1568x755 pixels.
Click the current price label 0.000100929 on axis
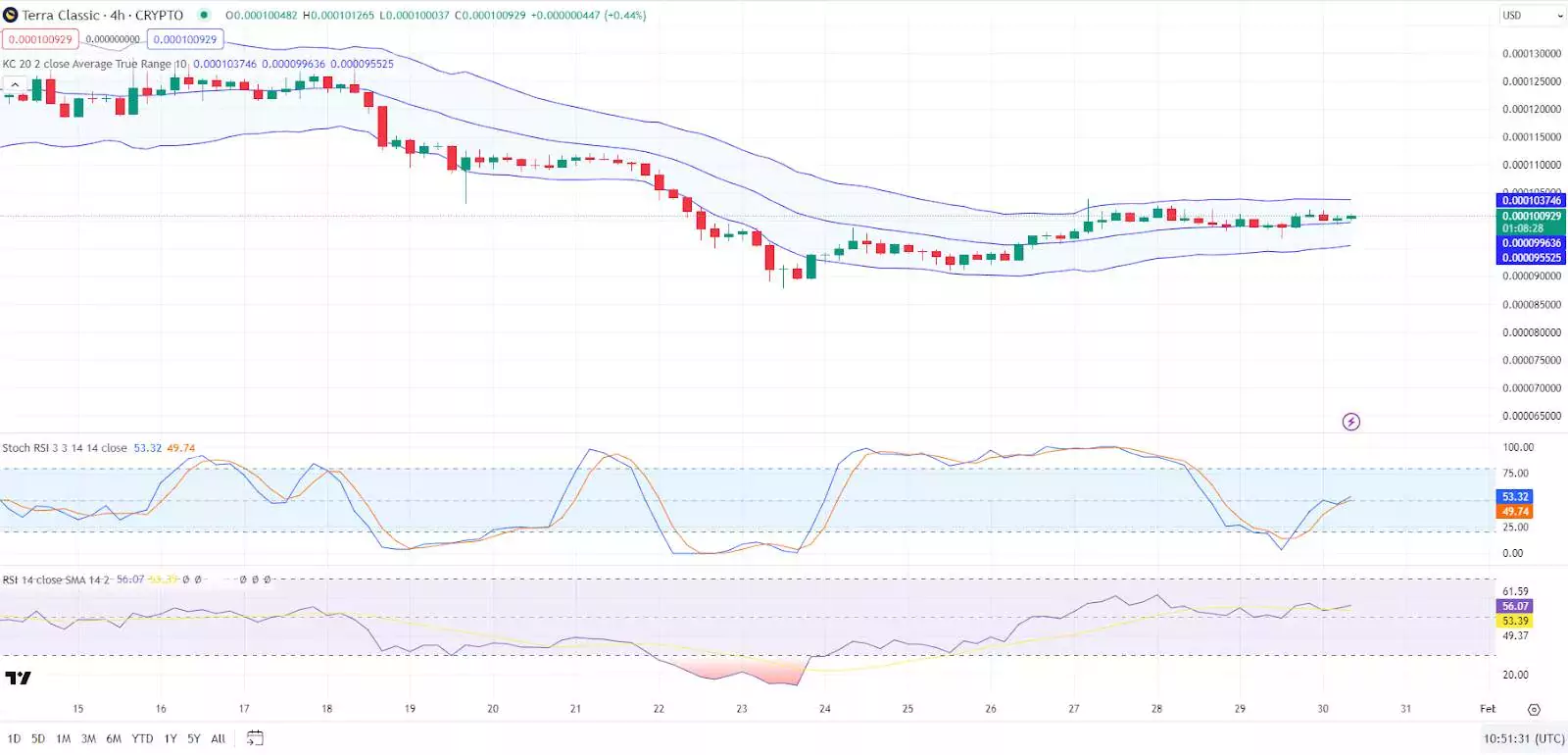(1532, 216)
